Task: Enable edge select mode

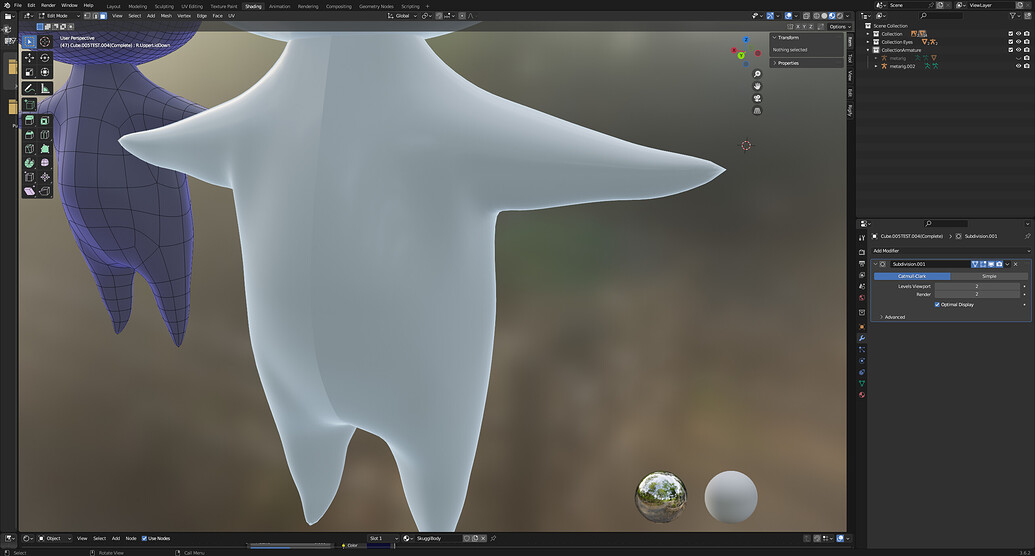Action: pos(95,16)
